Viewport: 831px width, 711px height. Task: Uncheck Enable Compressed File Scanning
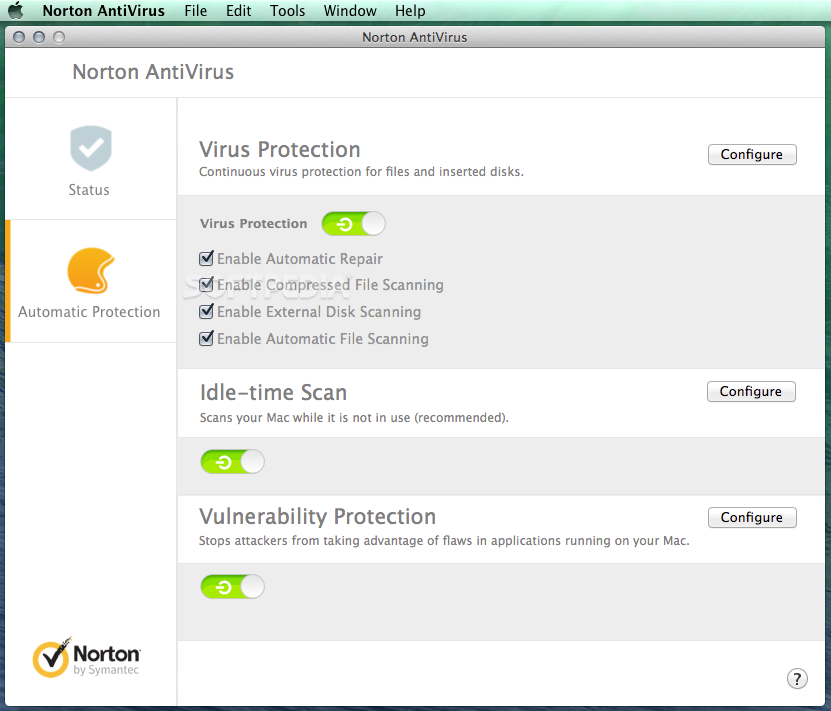207,285
